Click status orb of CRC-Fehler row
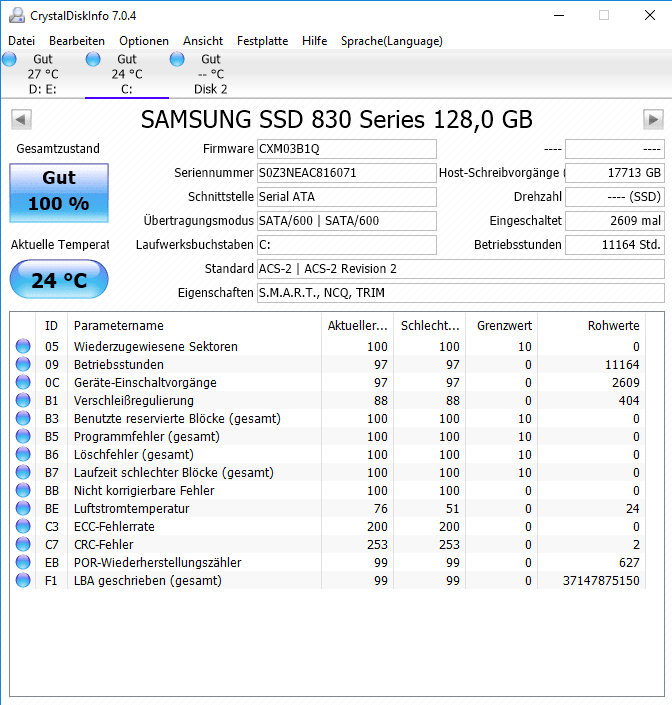The height and width of the screenshot is (705, 672). [23, 544]
